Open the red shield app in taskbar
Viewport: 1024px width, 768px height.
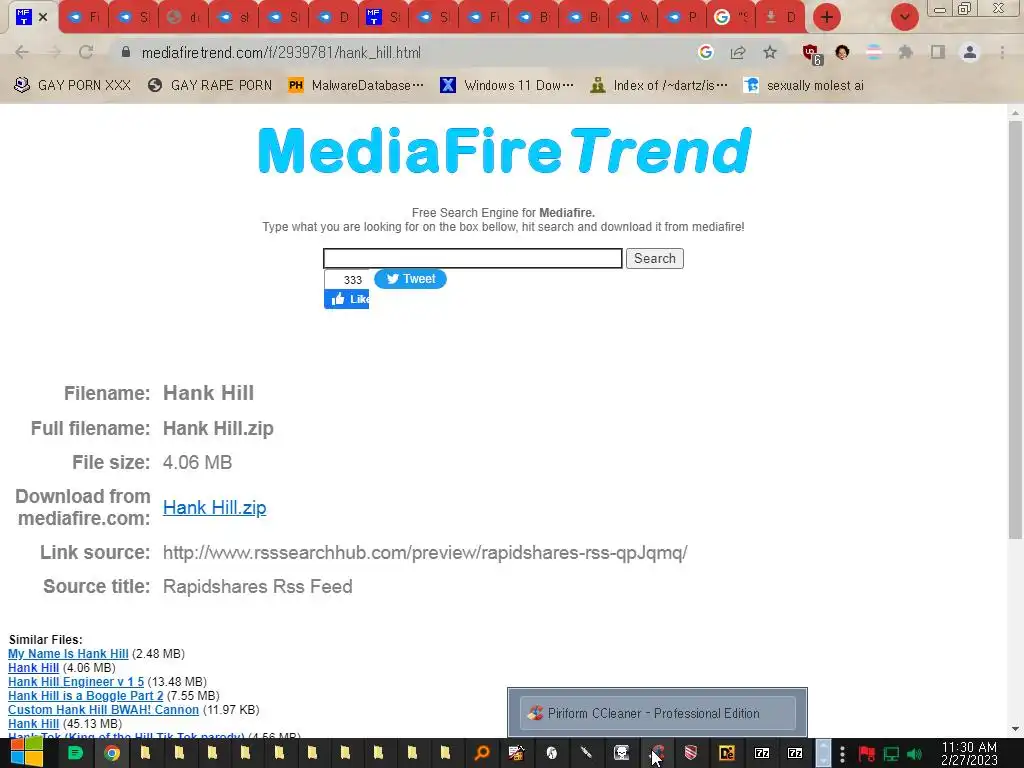point(691,753)
